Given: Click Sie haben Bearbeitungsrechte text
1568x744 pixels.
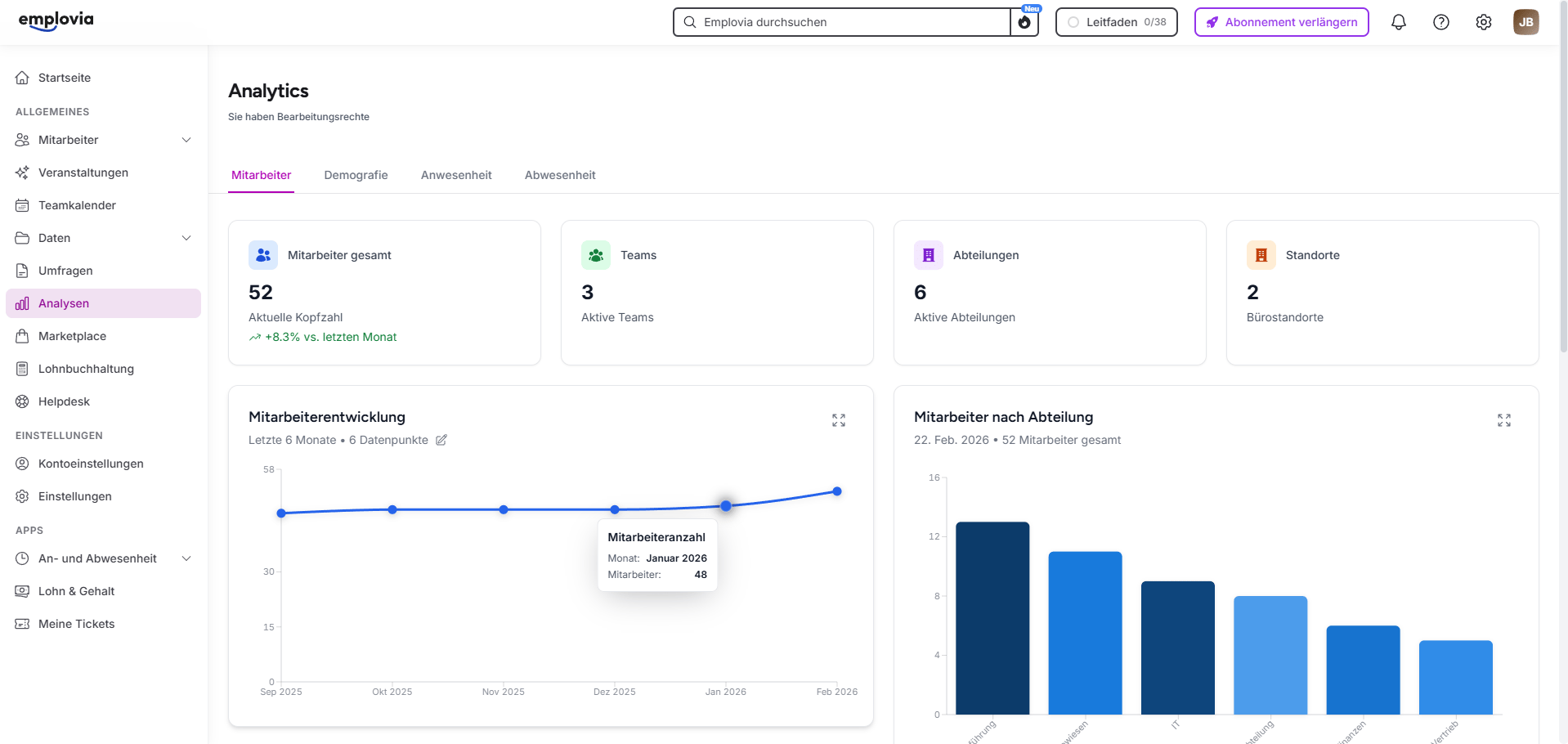Looking at the screenshot, I should pos(298,117).
